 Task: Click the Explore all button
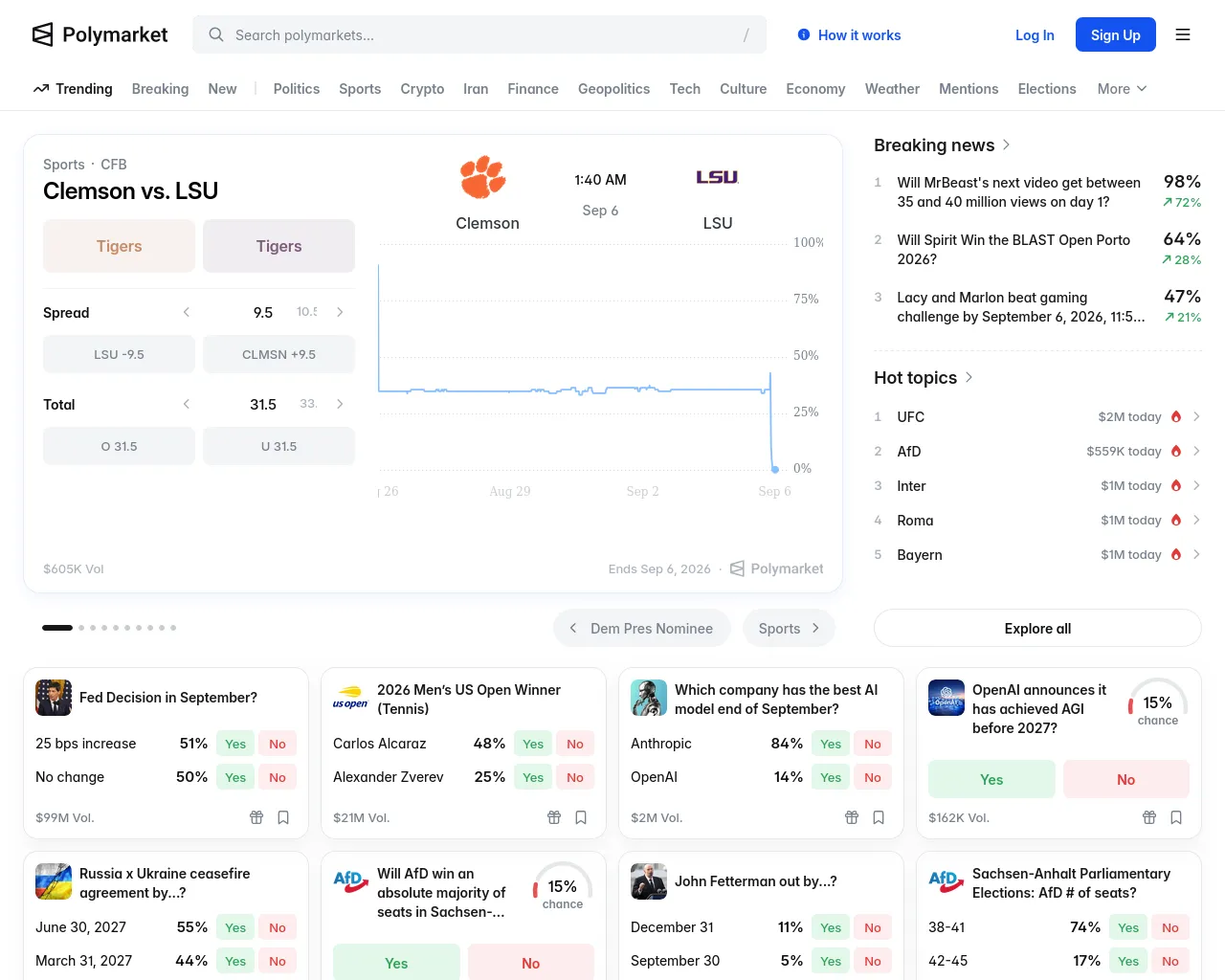coord(1037,628)
